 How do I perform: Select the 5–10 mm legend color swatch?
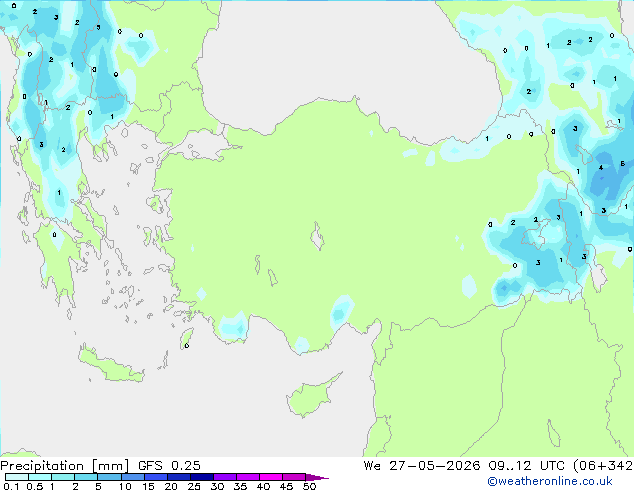point(109,477)
